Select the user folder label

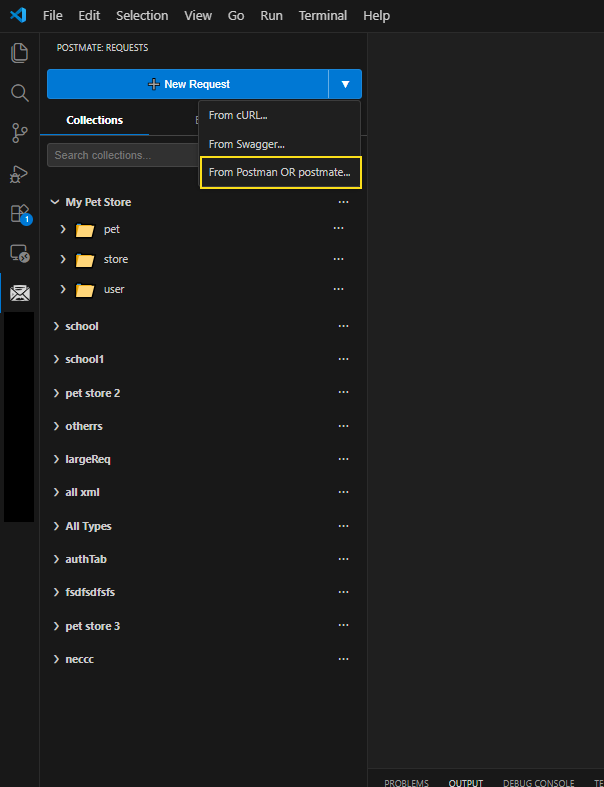(114, 289)
